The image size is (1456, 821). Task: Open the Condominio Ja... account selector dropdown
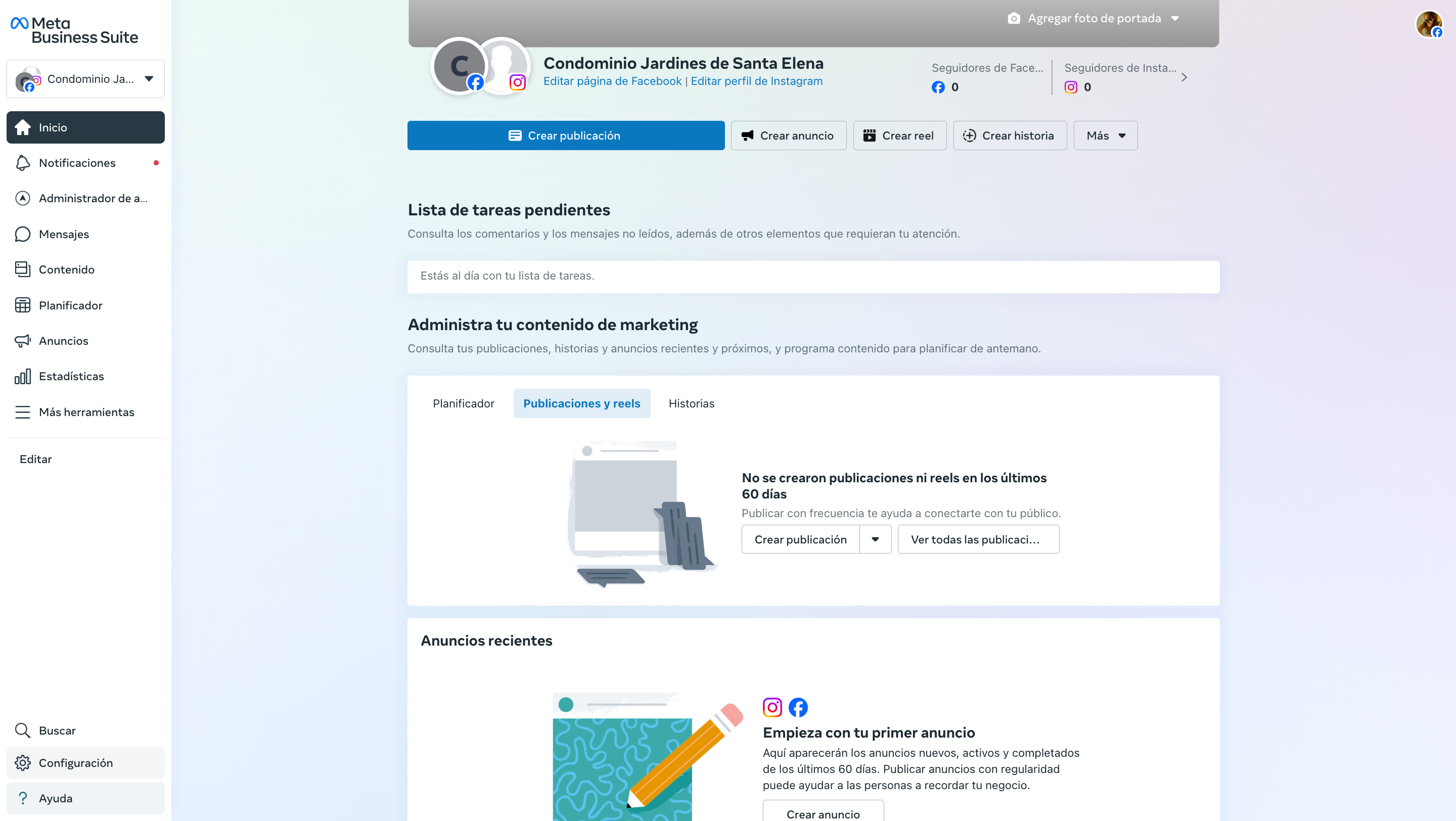[x=85, y=78]
